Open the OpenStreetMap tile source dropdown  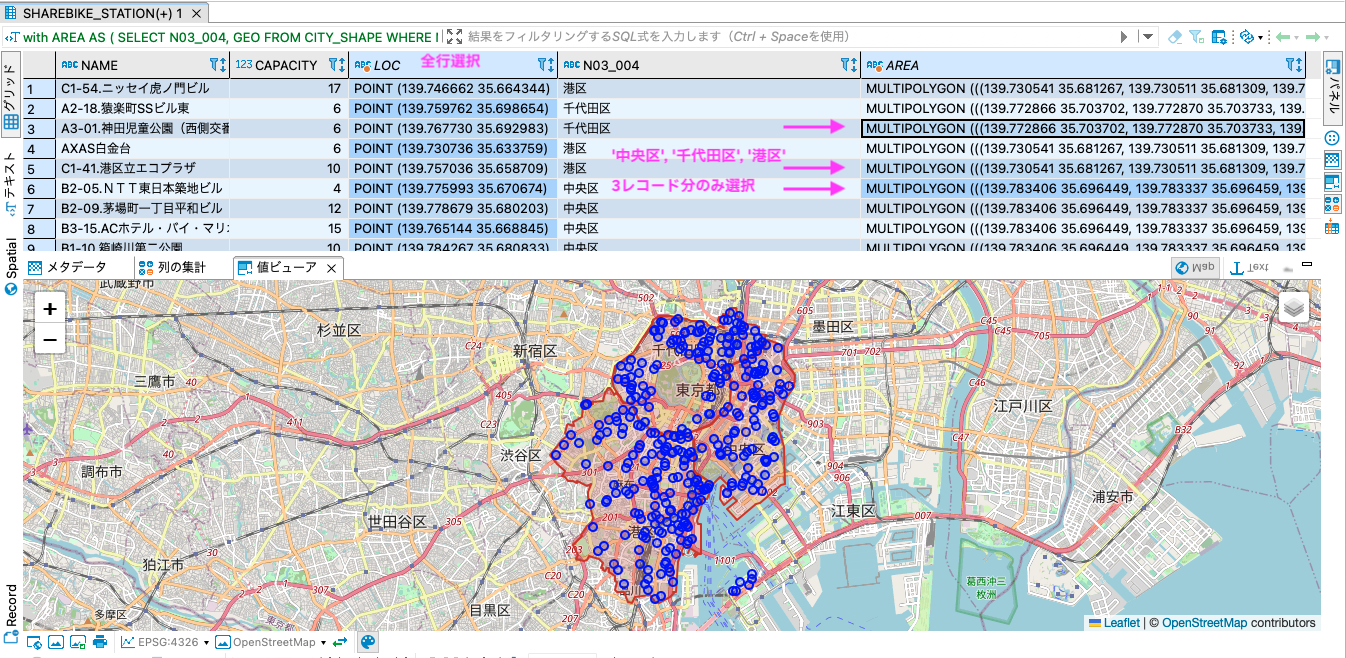272,642
